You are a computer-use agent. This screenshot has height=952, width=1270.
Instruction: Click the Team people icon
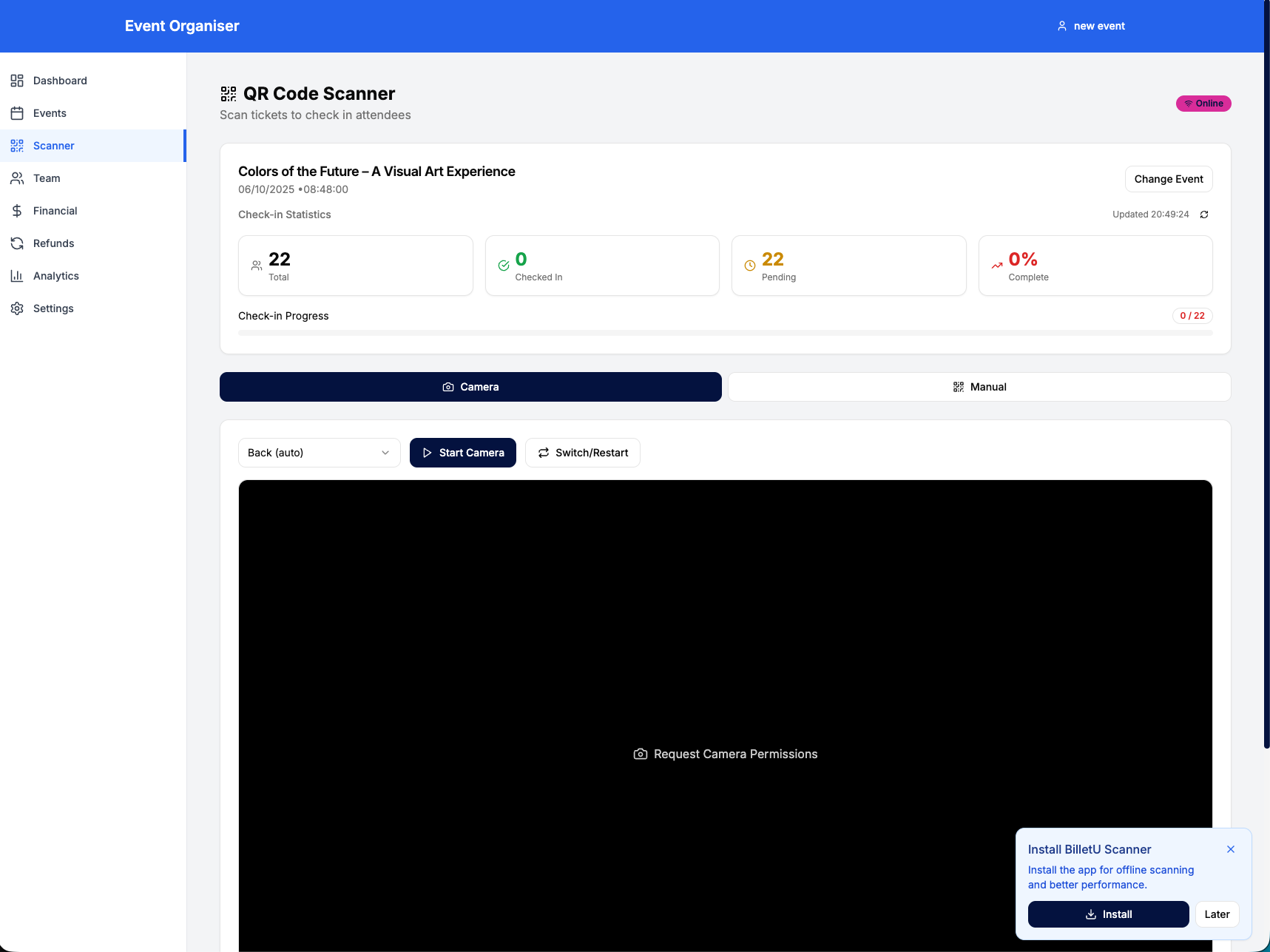pyautogui.click(x=17, y=178)
